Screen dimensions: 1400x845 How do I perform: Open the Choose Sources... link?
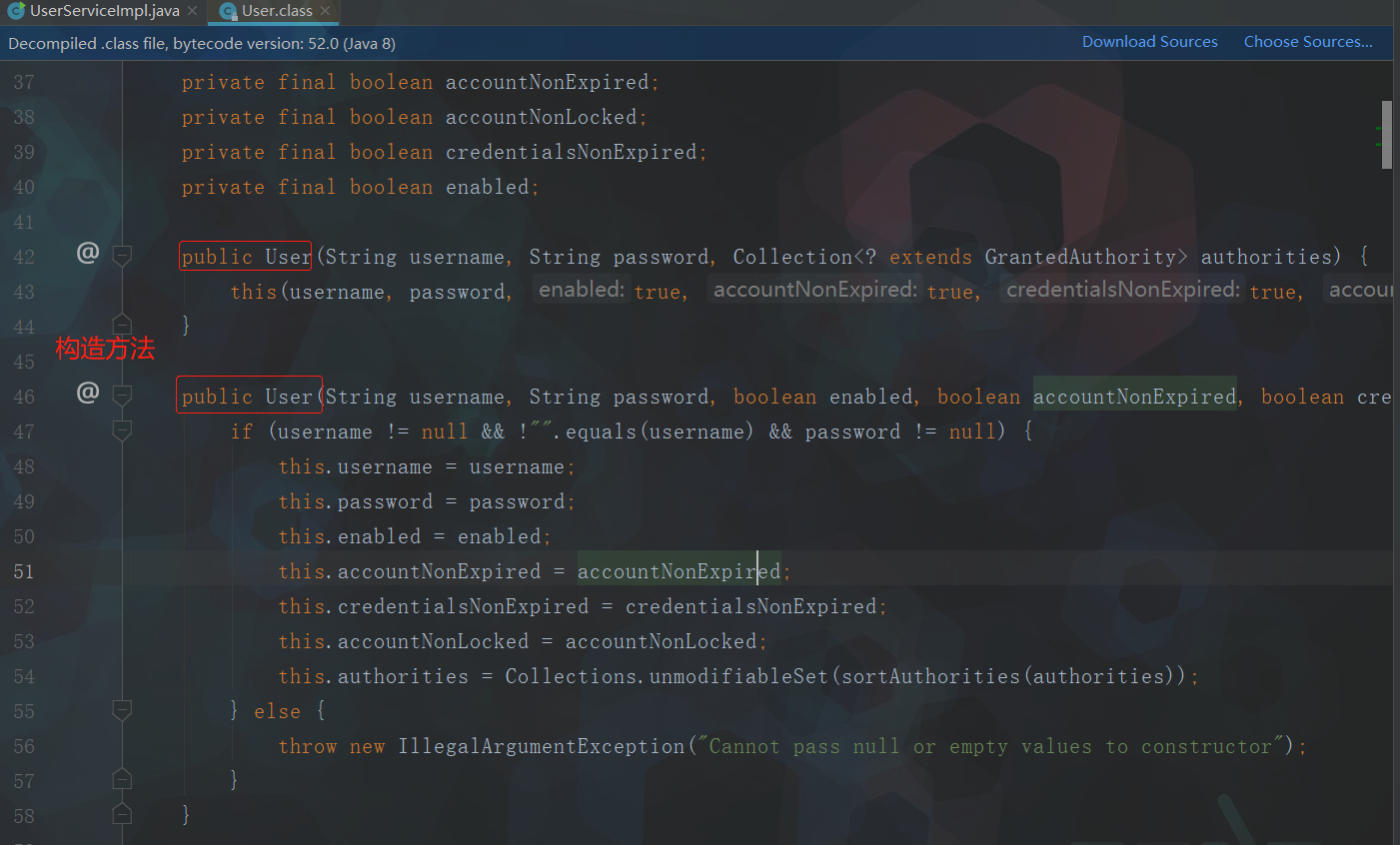pyautogui.click(x=1308, y=42)
